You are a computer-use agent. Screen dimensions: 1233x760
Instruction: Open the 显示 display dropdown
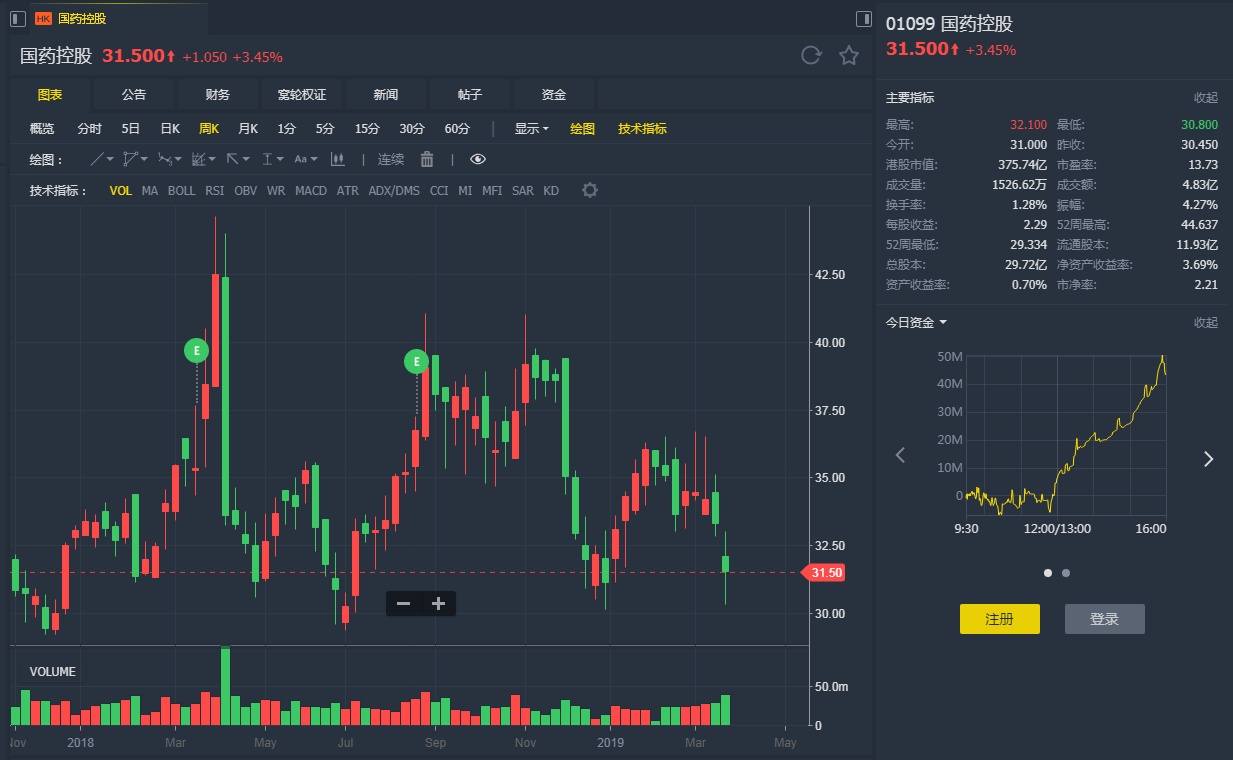point(531,128)
